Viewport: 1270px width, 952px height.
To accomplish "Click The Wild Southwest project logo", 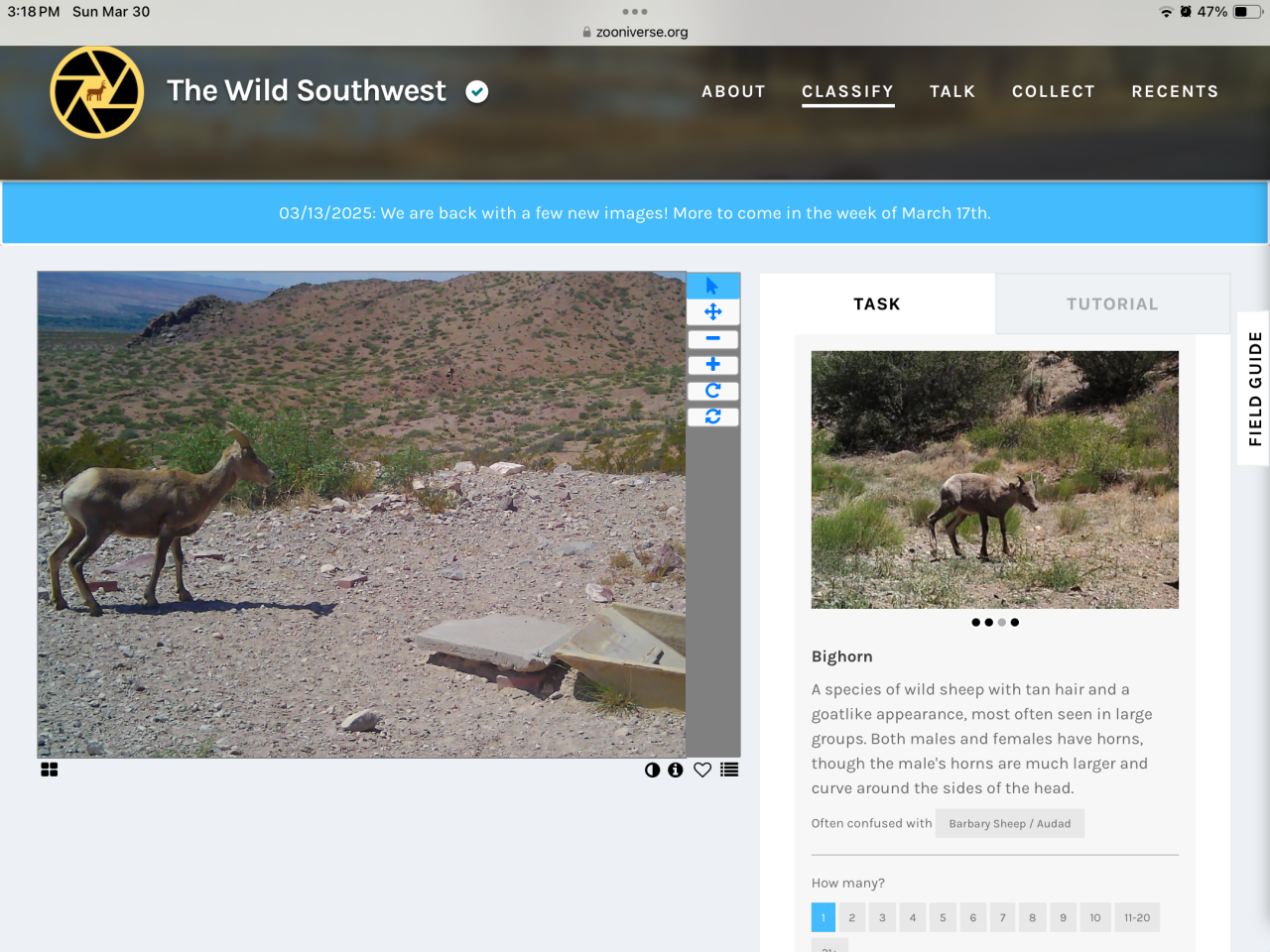I will (97, 92).
